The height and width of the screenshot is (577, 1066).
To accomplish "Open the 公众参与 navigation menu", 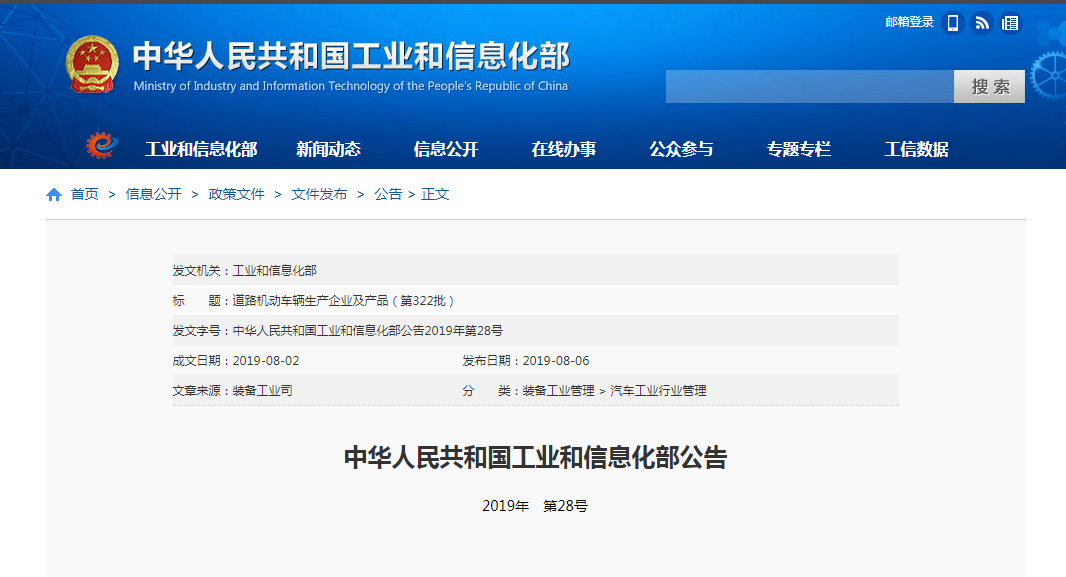I will point(681,149).
